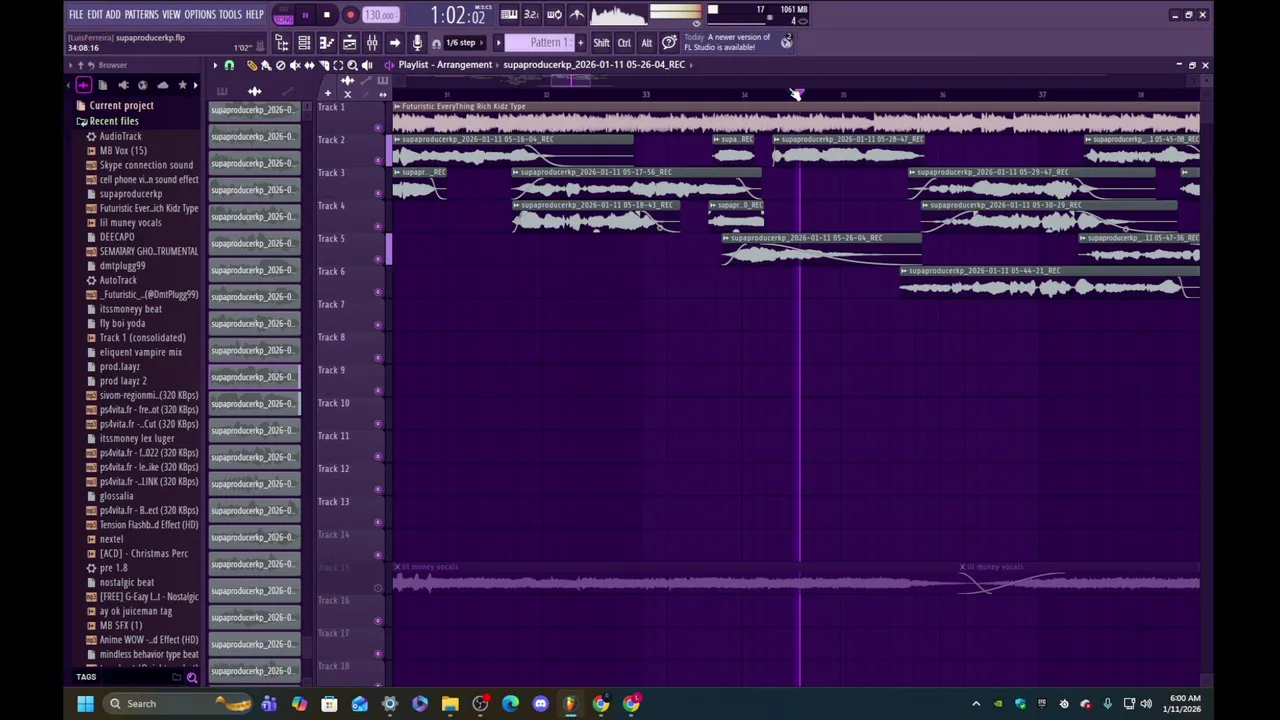Toggle mute dot for Track 1
The image size is (1280, 720).
[x=378, y=128]
